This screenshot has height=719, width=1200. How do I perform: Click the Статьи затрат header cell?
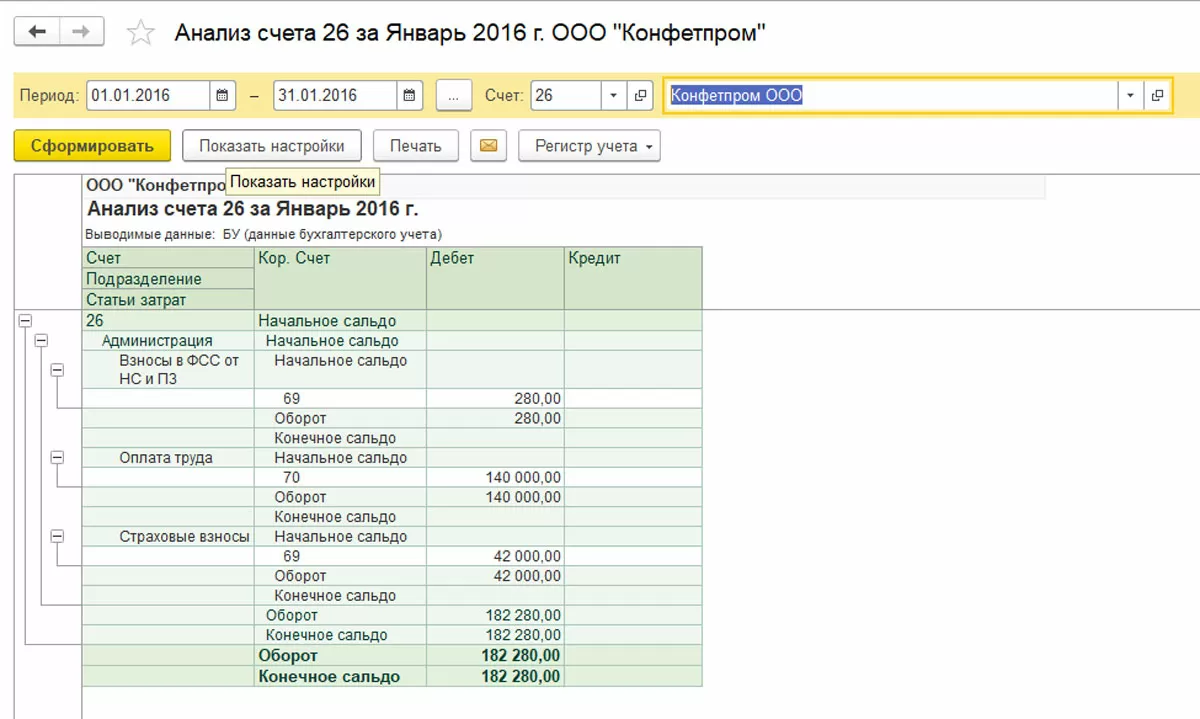(x=168, y=300)
